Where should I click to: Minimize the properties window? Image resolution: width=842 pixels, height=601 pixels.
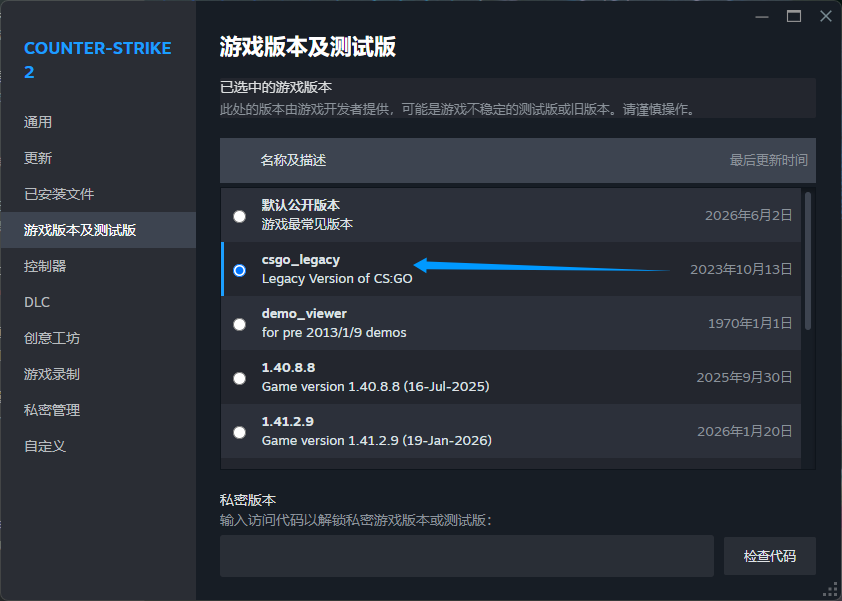(x=762, y=17)
